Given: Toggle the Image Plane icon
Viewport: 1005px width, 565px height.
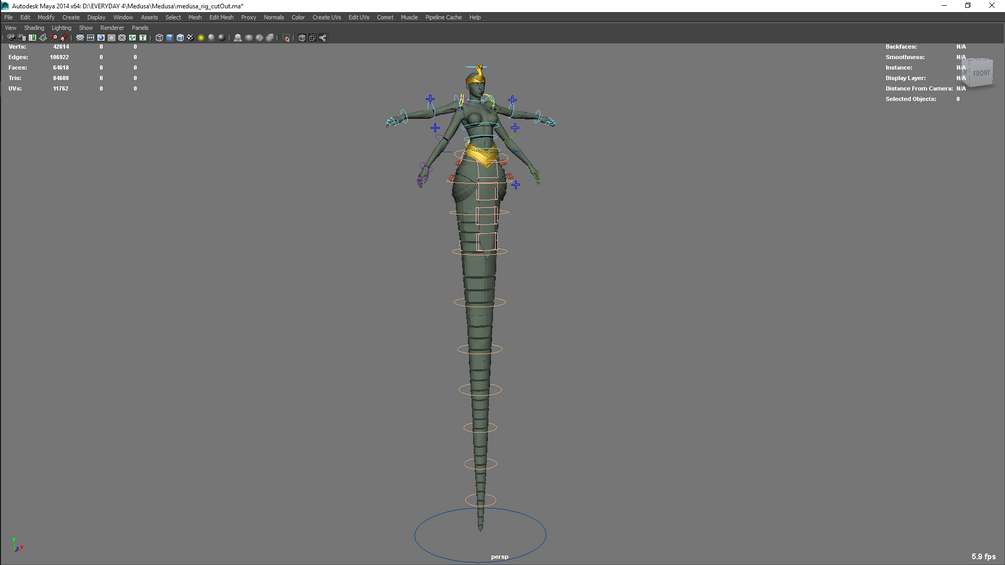Looking at the screenshot, I should click(42, 38).
